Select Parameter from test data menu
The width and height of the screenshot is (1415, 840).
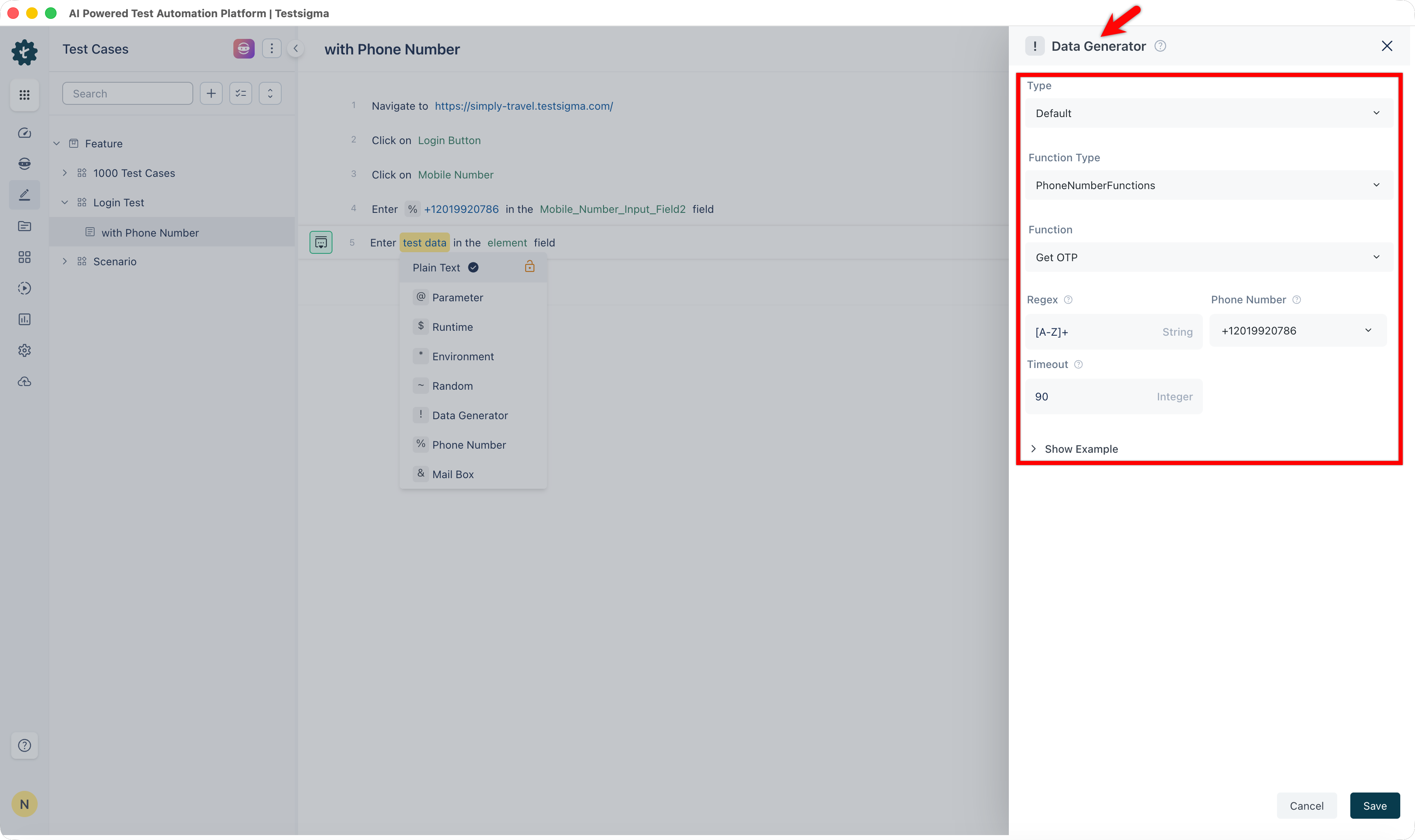point(473,298)
